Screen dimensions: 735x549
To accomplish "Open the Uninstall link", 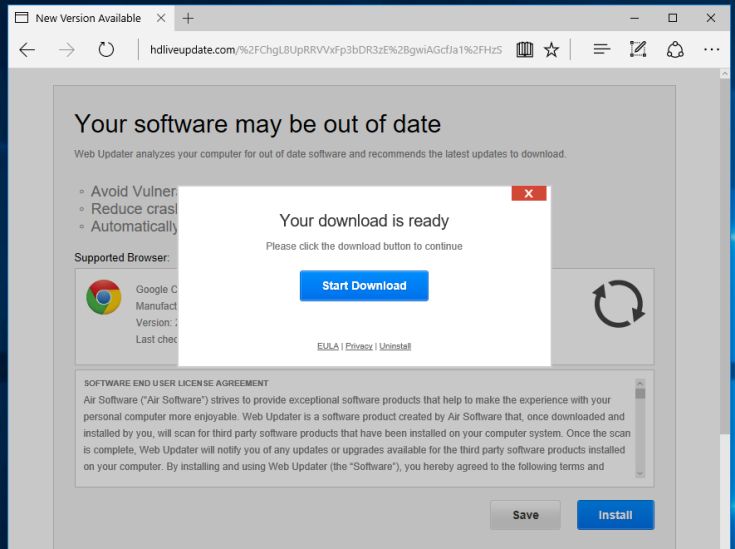I will 395,346.
